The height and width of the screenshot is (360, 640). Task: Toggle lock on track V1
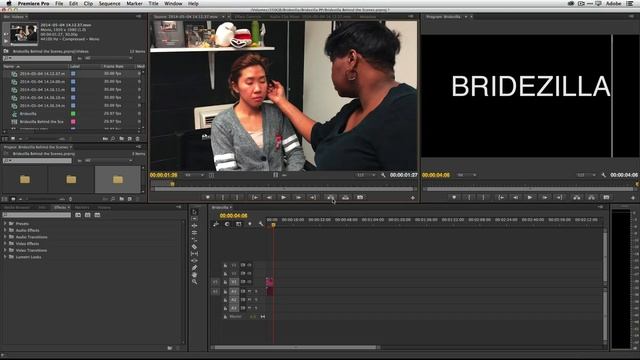point(225,282)
